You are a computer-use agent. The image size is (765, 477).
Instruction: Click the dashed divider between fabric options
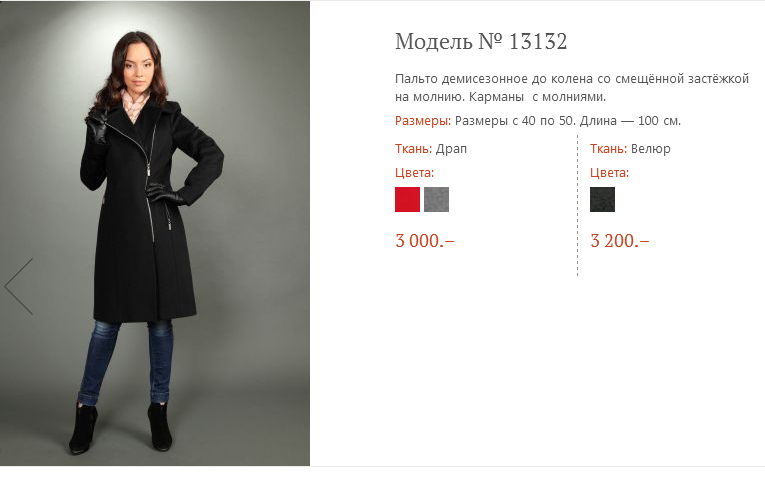point(578,206)
